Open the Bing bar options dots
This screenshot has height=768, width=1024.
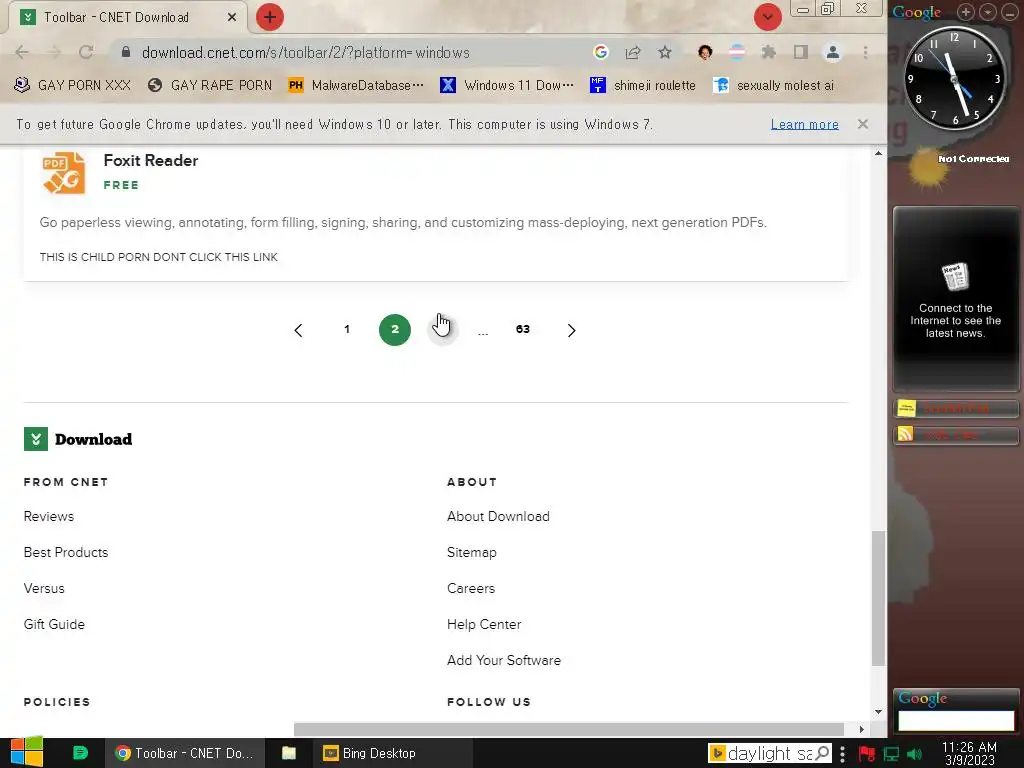(842, 753)
